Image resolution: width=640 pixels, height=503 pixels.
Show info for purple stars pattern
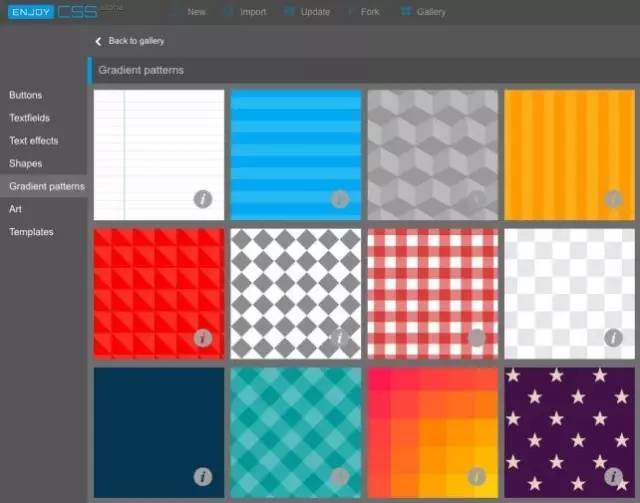pos(613,476)
